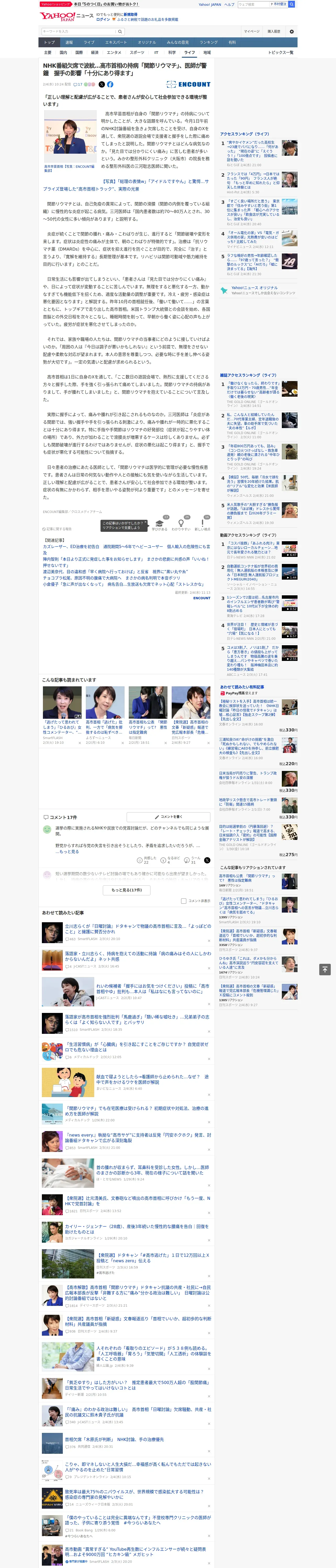This screenshot has height=1568, width=336.
Task: Click コメントを書く button
Action: pyautogui.click(x=169, y=817)
